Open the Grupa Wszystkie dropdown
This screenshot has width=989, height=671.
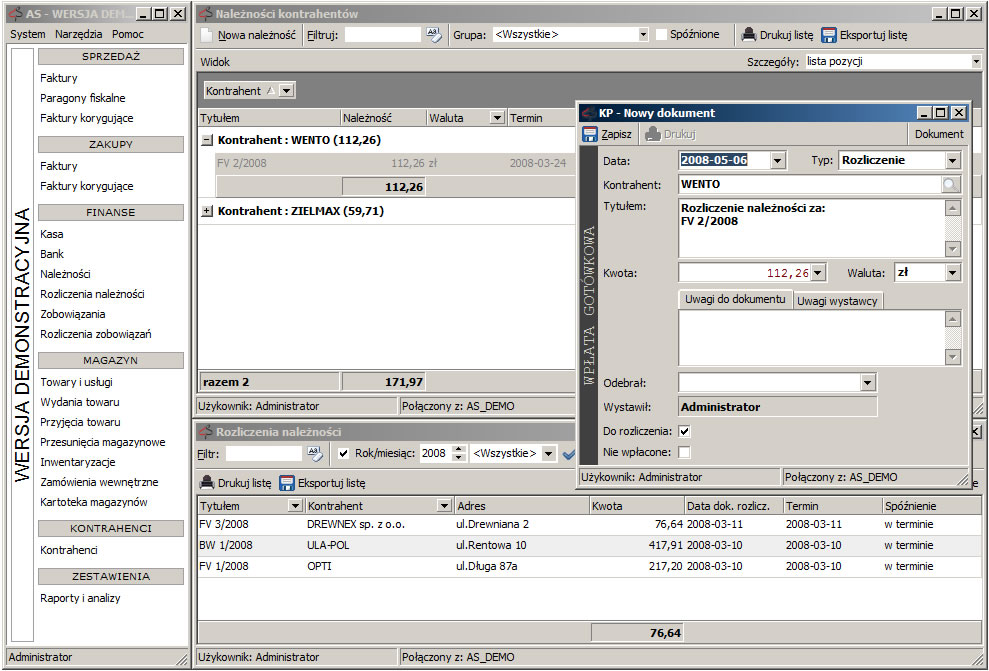[x=643, y=35]
